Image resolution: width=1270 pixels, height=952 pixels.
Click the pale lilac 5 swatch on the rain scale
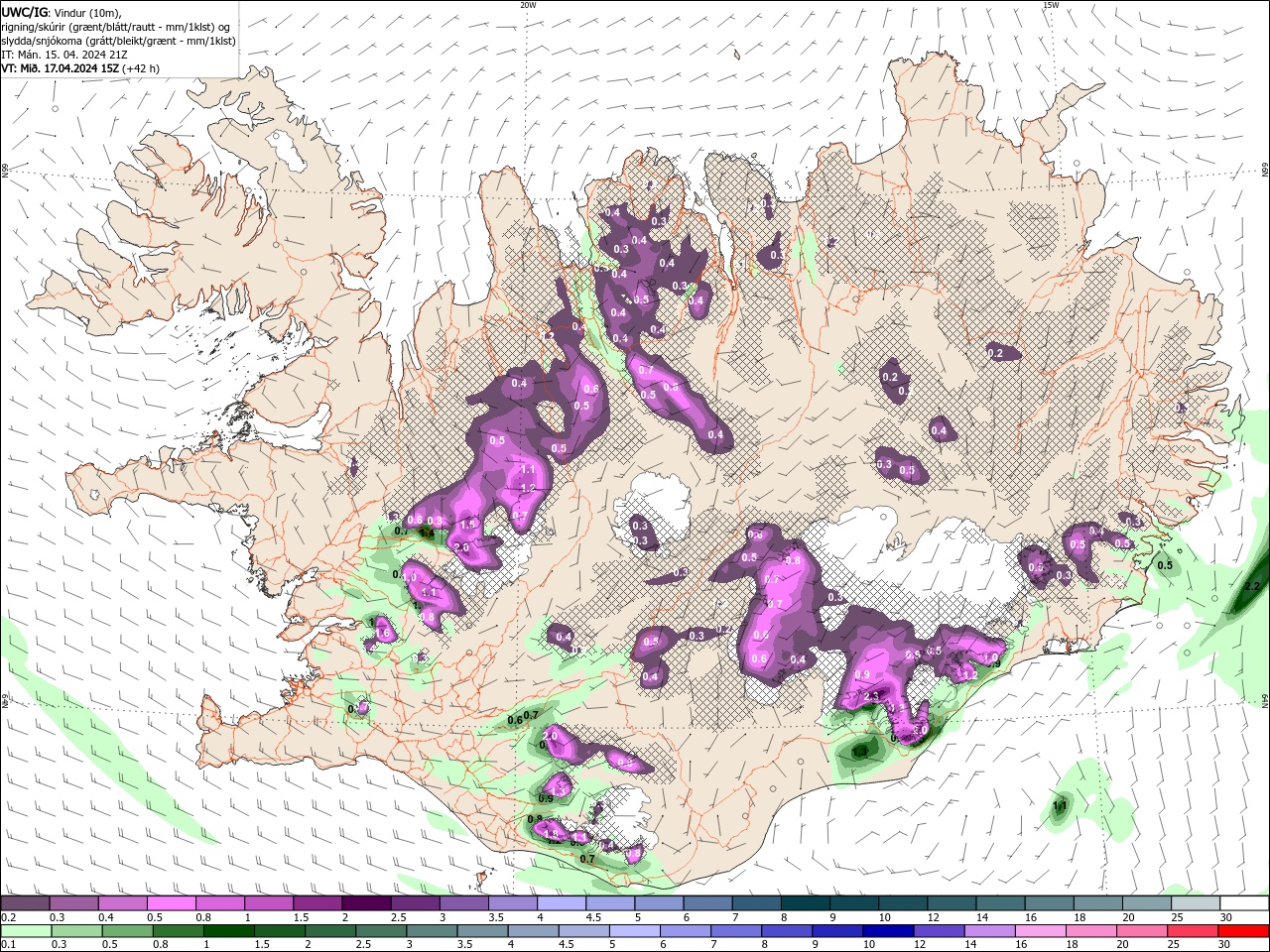tap(634, 931)
